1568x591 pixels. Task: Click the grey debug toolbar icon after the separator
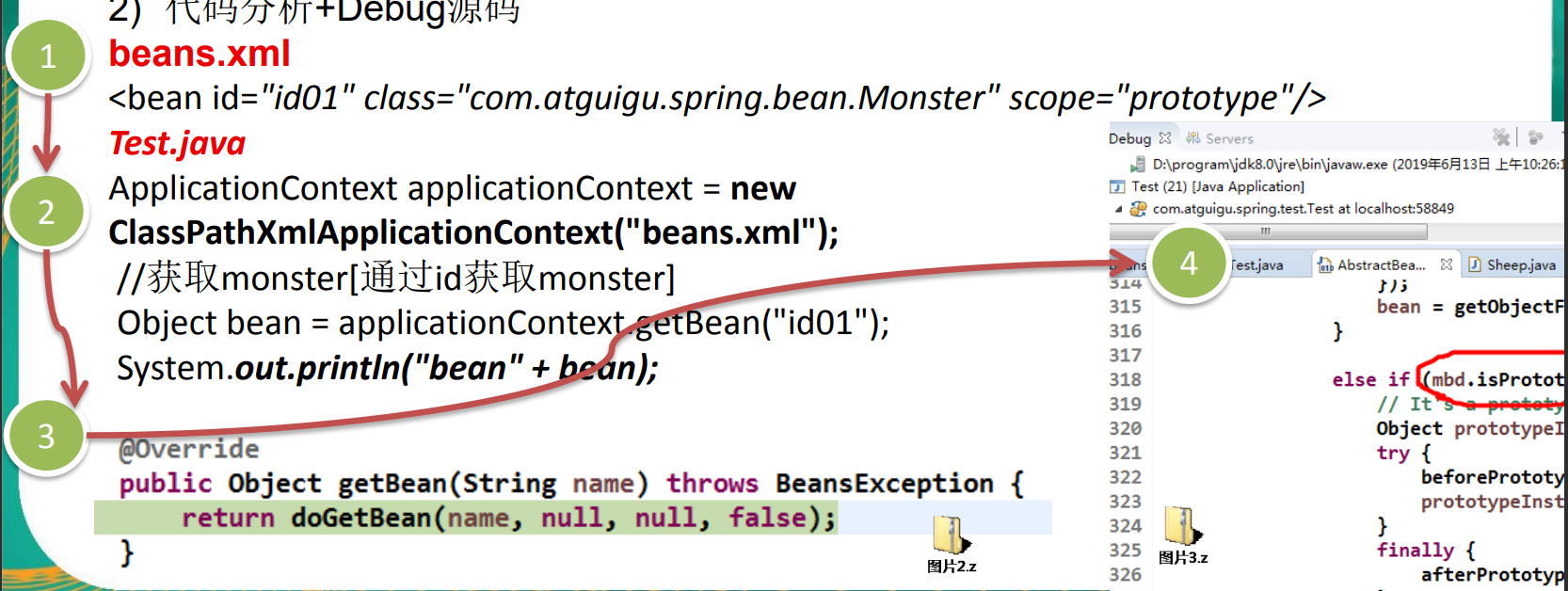click(1535, 137)
